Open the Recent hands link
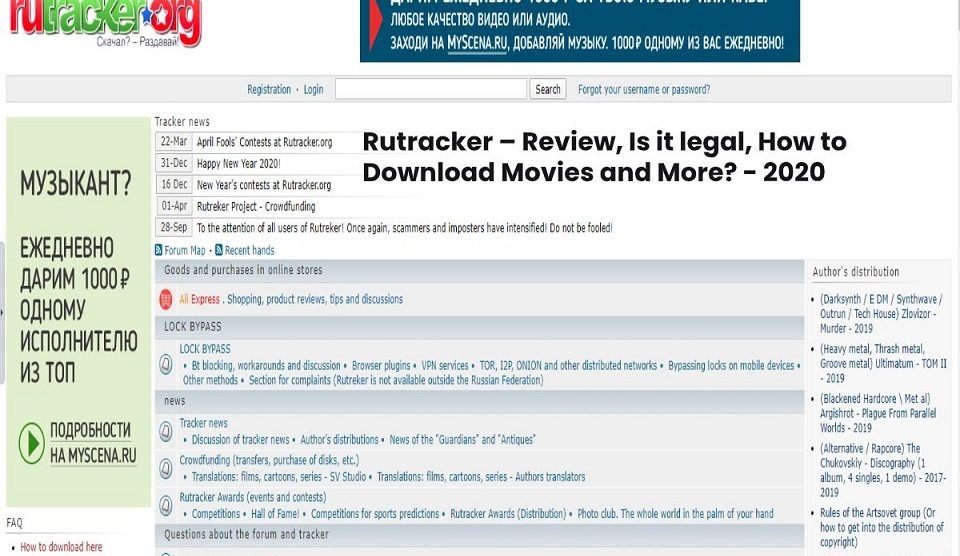 (x=249, y=250)
